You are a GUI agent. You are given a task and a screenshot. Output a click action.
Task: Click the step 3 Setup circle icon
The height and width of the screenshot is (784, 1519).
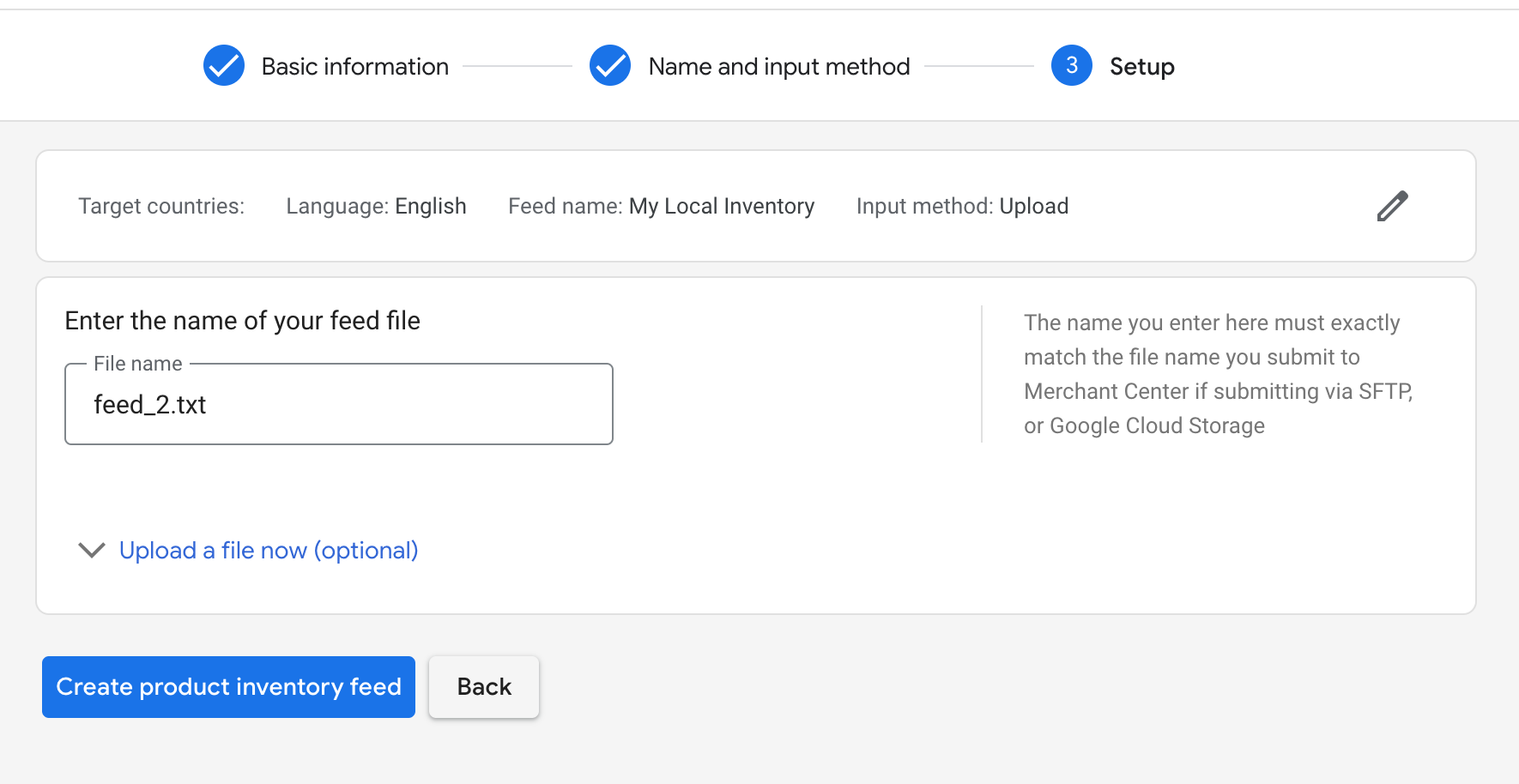(1072, 65)
